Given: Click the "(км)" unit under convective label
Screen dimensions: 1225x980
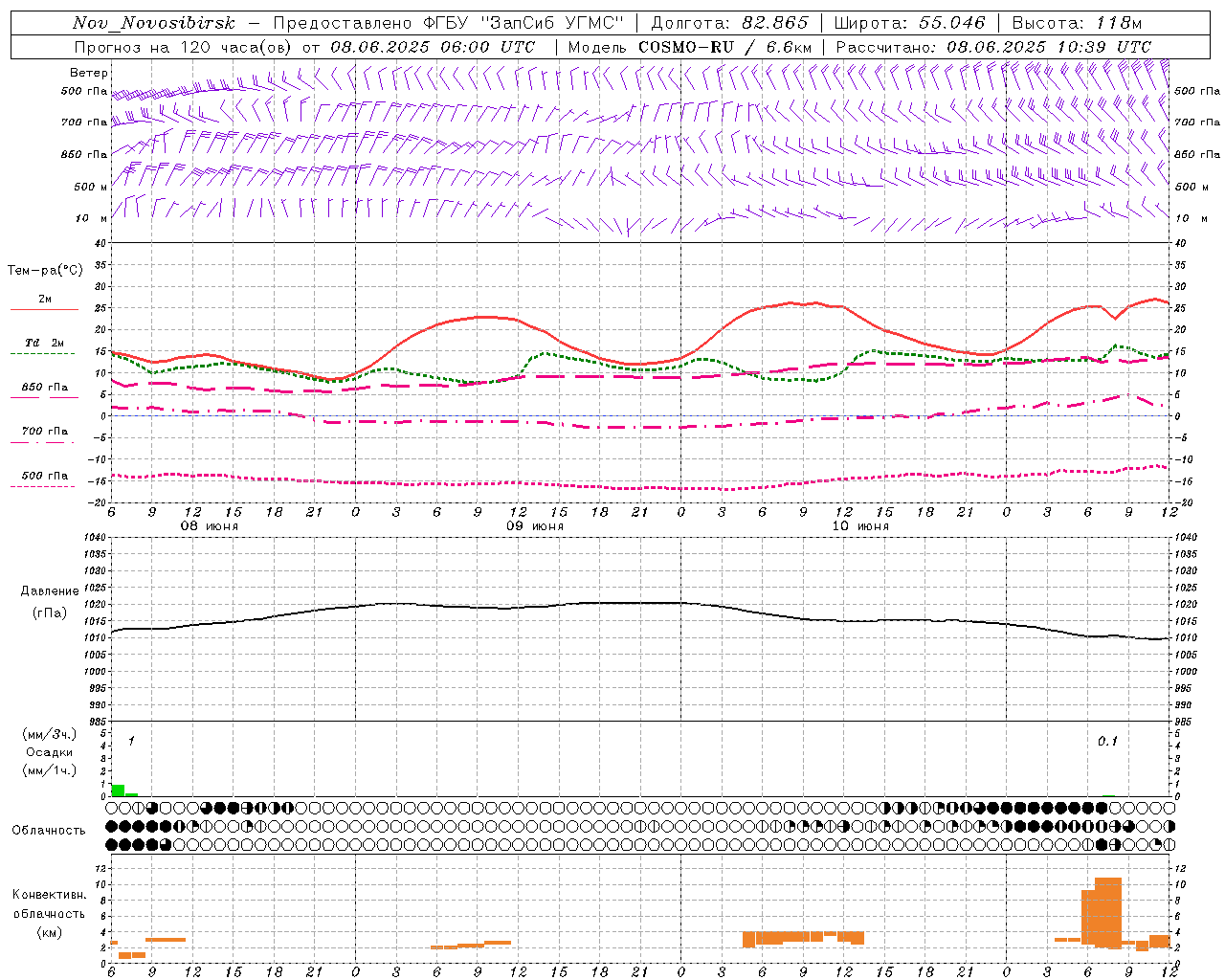Looking at the screenshot, I should click(x=49, y=932).
